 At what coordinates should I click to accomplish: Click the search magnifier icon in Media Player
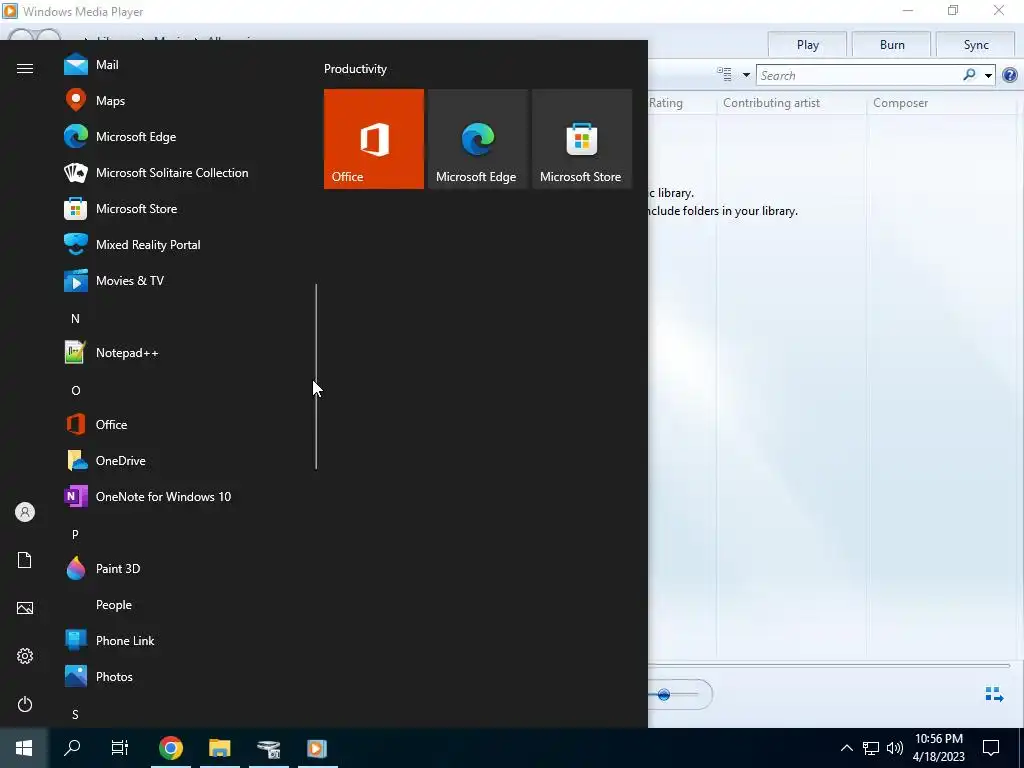[969, 75]
